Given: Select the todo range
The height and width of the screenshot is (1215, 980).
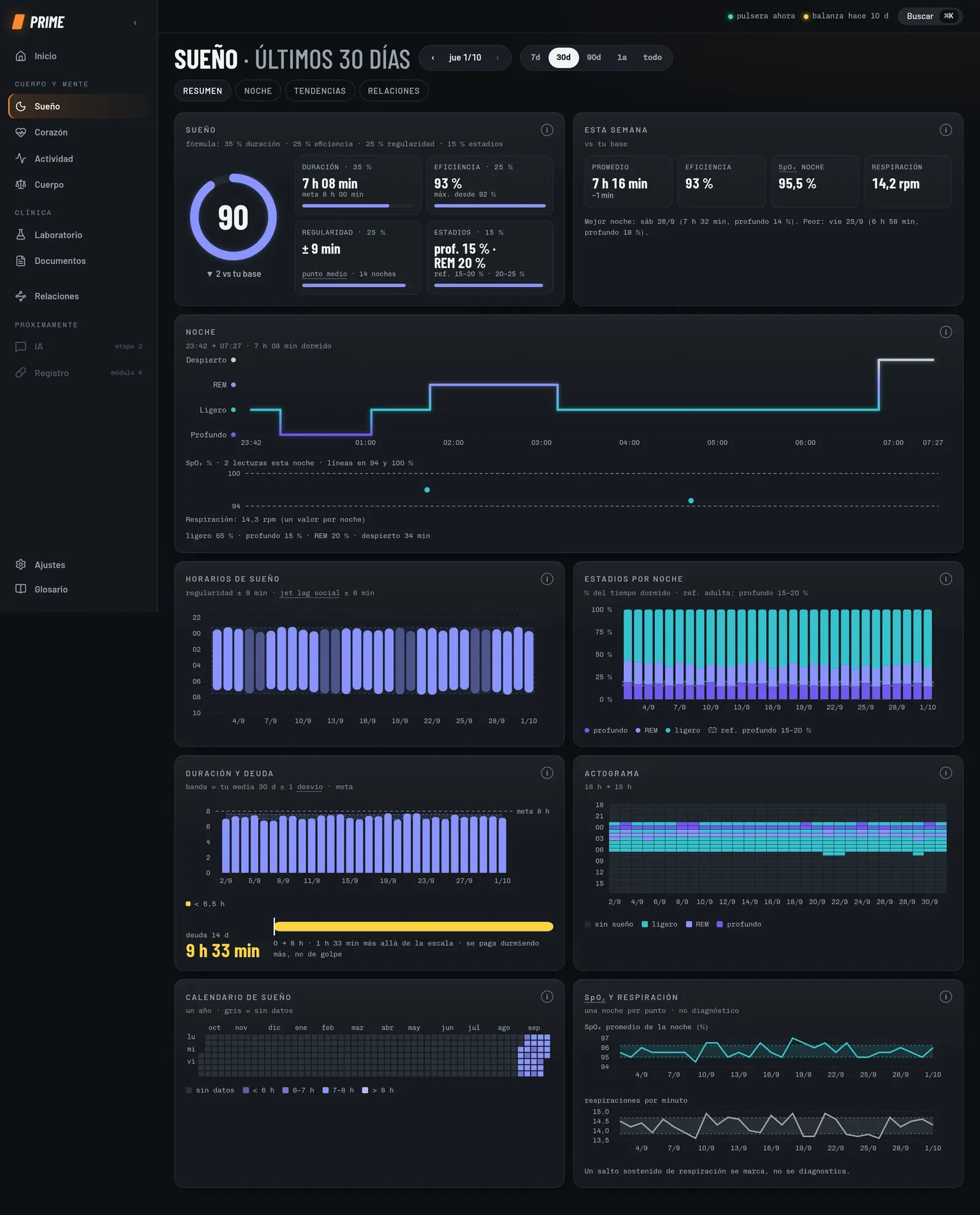Looking at the screenshot, I should click(x=652, y=58).
